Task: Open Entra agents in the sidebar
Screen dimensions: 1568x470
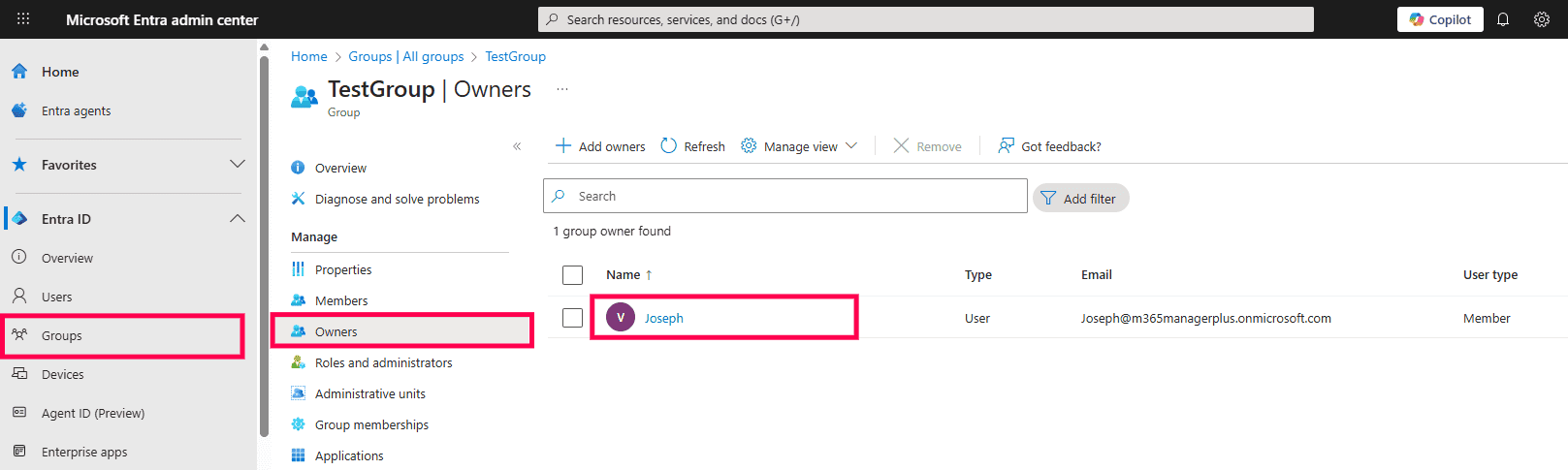Action: (76, 110)
